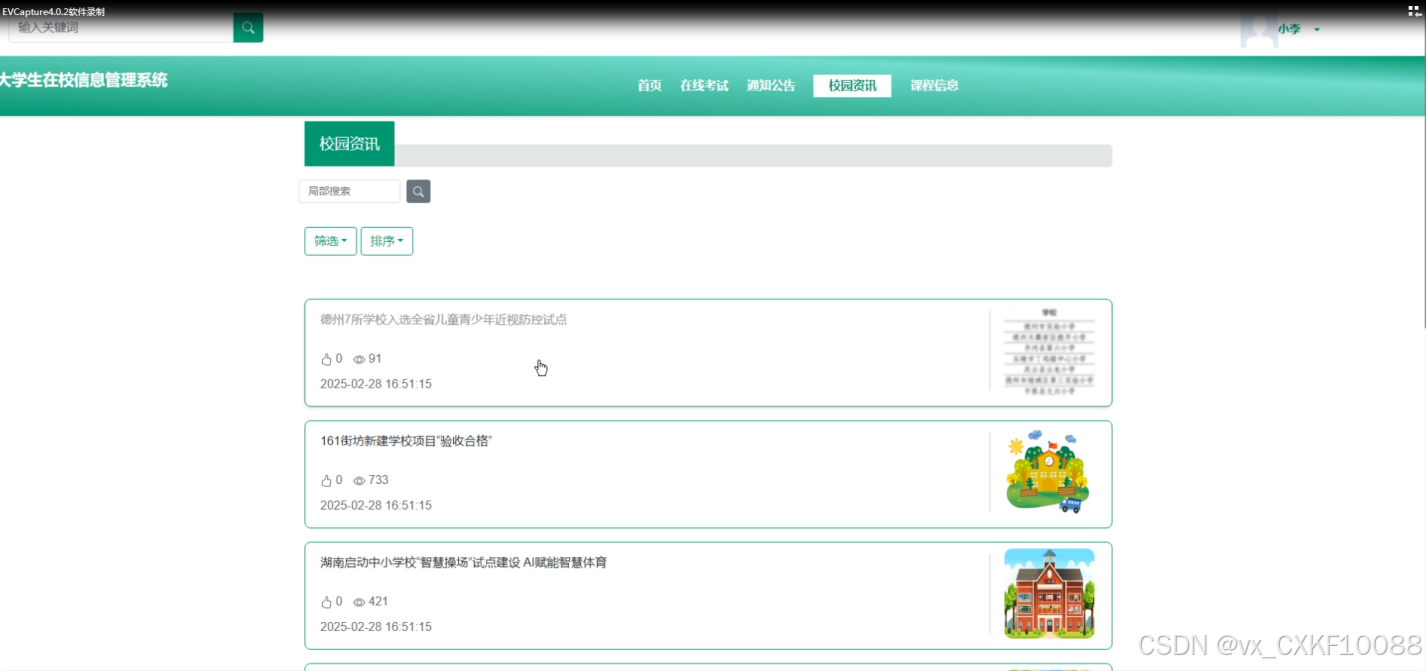Click the 湖南 article's date 2025-02-28 16:51:15
This screenshot has height=671, width=1426.
376,627
